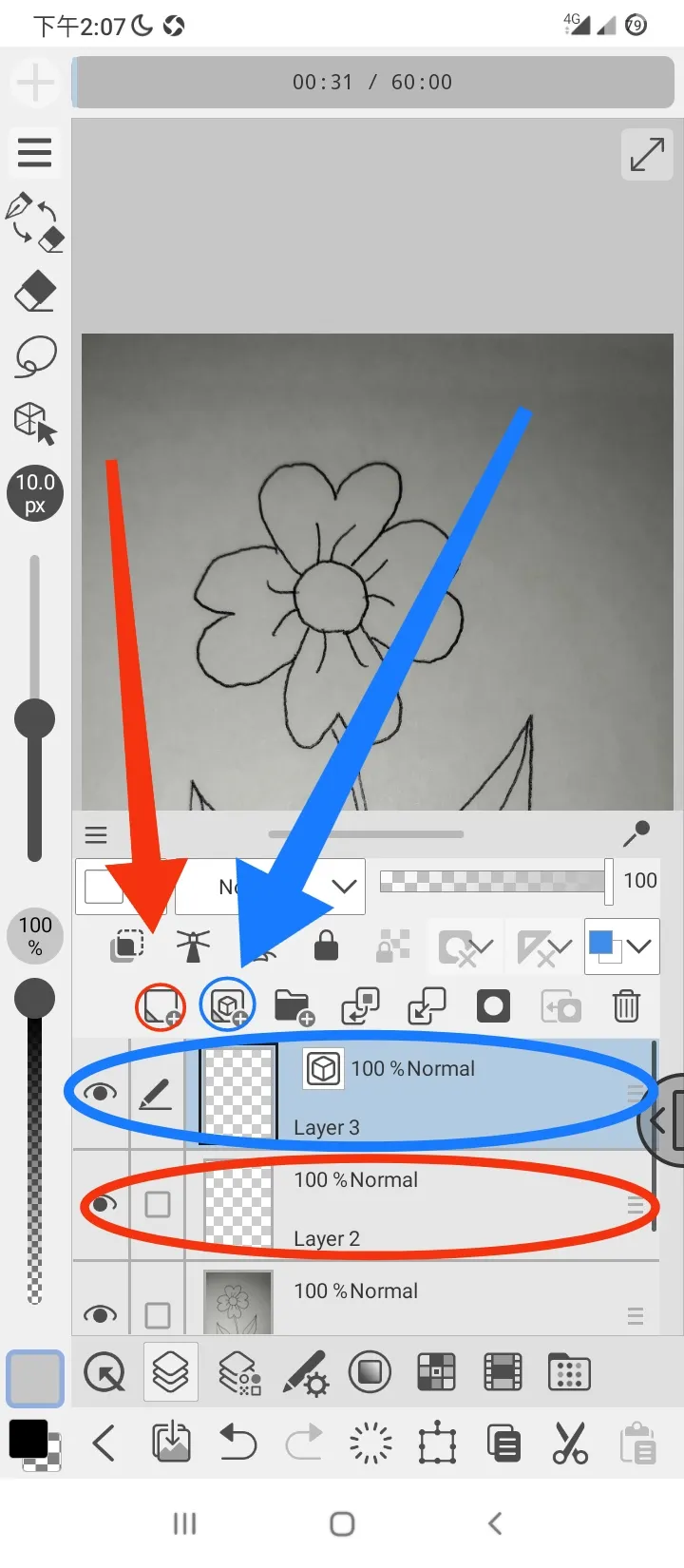Delete the selected layer with trash icon

pos(626,1005)
